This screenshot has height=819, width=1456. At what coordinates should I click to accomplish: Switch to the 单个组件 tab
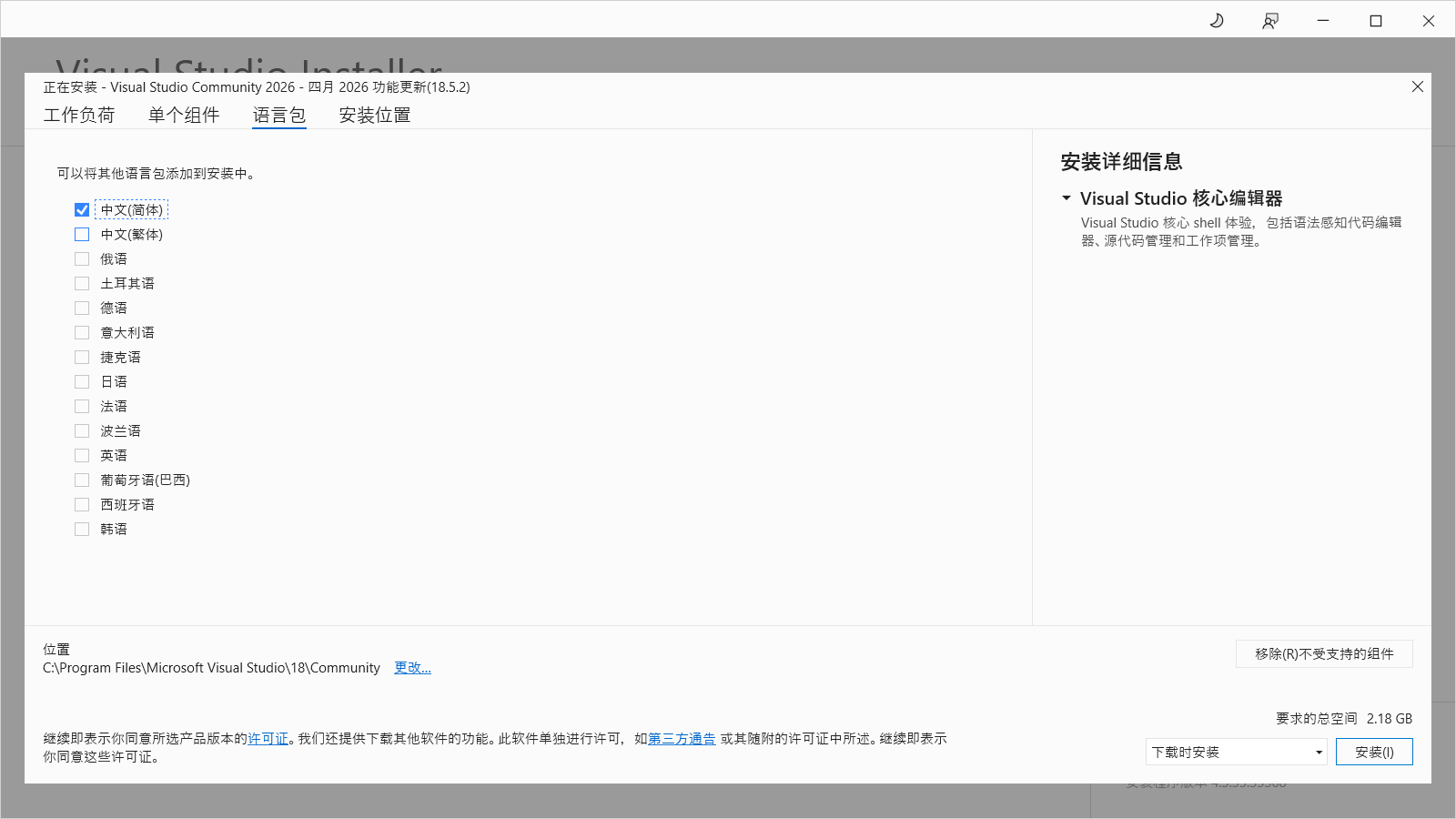point(184,115)
